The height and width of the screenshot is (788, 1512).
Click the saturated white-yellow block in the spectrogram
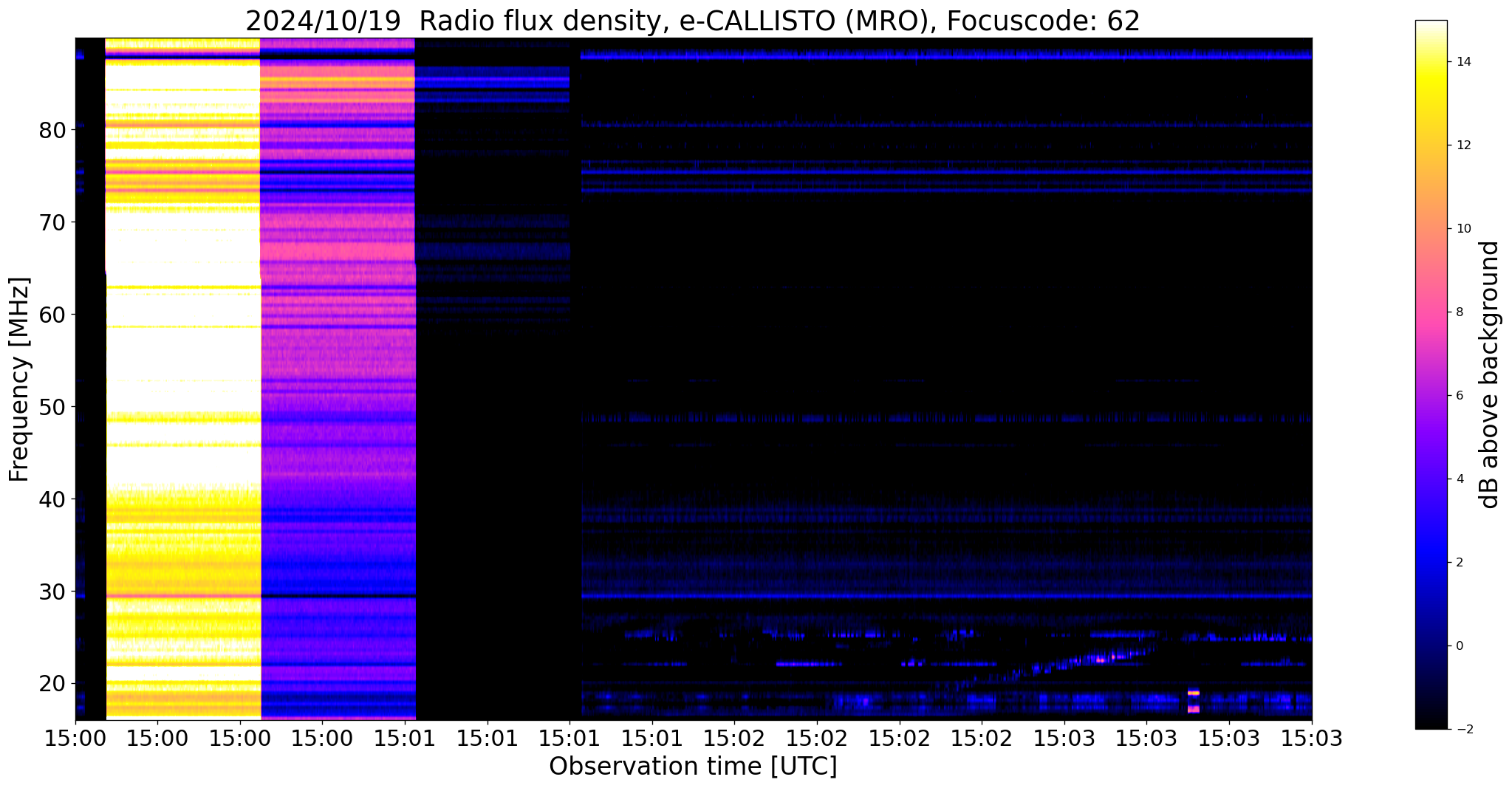[x=183, y=378]
